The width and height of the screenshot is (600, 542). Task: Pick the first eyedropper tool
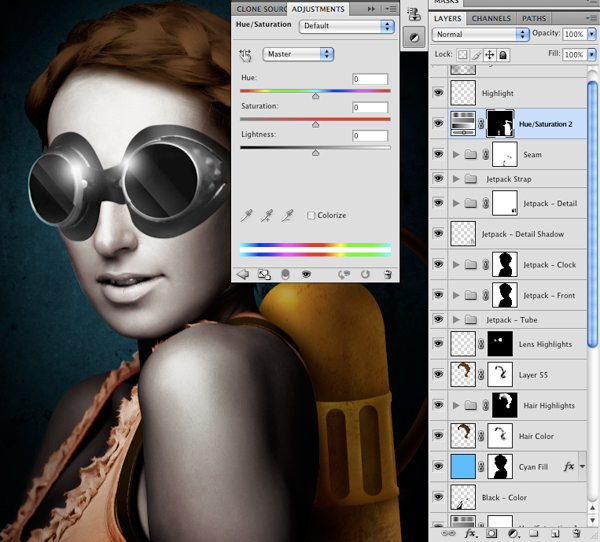246,215
